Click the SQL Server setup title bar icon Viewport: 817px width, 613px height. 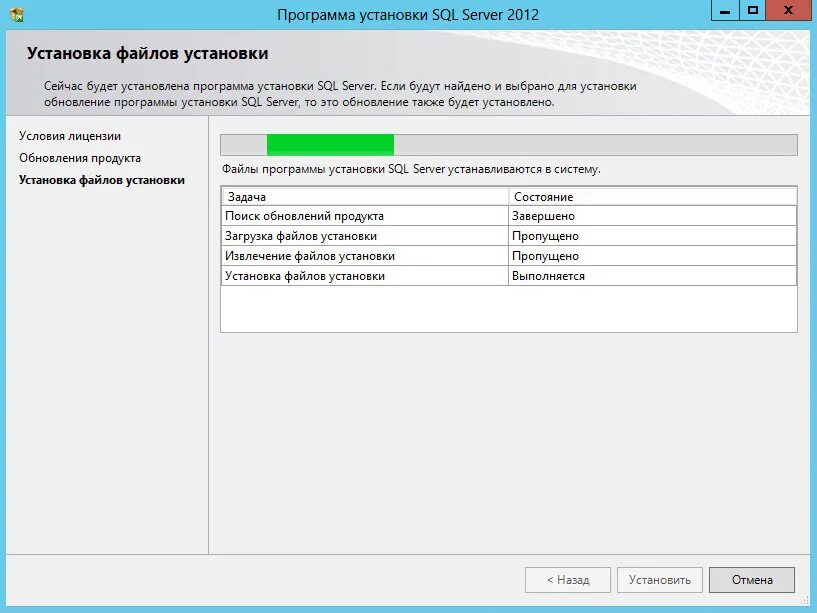[x=17, y=15]
